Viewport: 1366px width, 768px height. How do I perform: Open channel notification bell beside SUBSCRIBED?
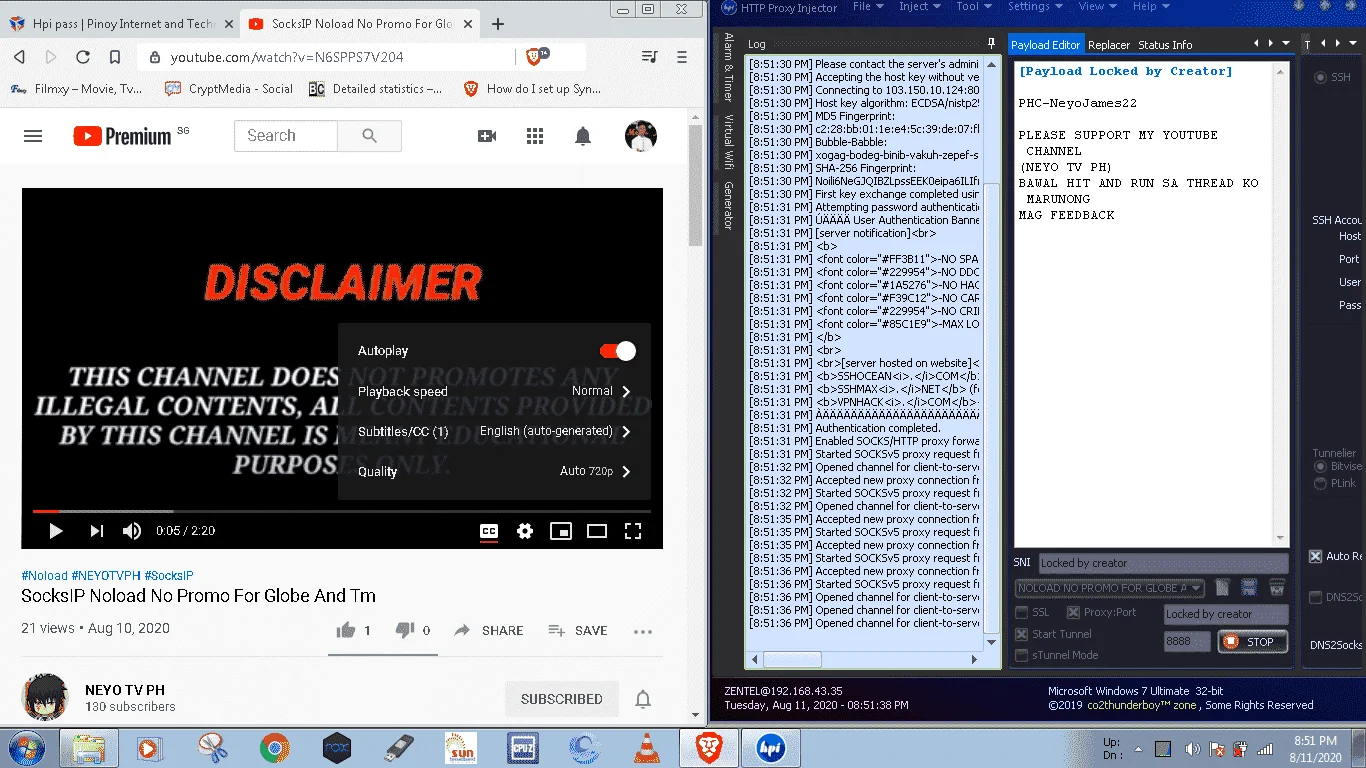(643, 699)
